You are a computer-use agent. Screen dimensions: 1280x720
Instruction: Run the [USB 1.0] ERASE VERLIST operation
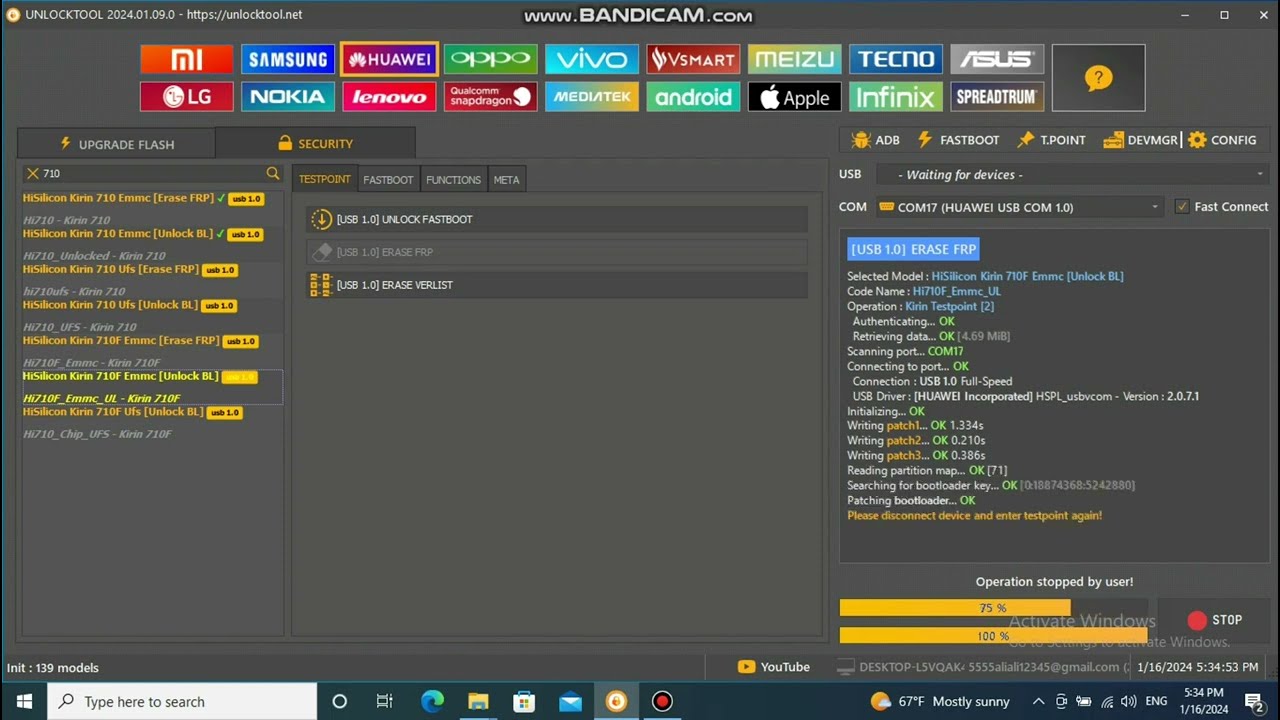(557, 285)
